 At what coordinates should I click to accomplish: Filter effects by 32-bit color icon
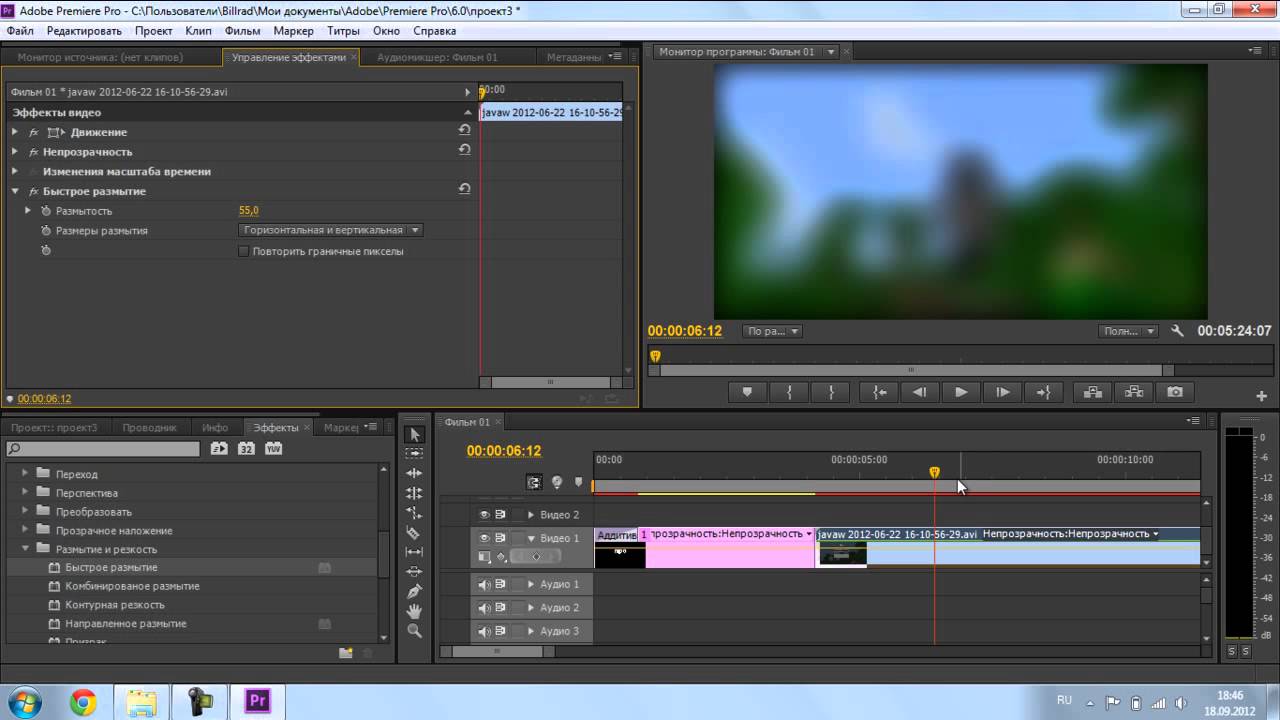pos(246,449)
